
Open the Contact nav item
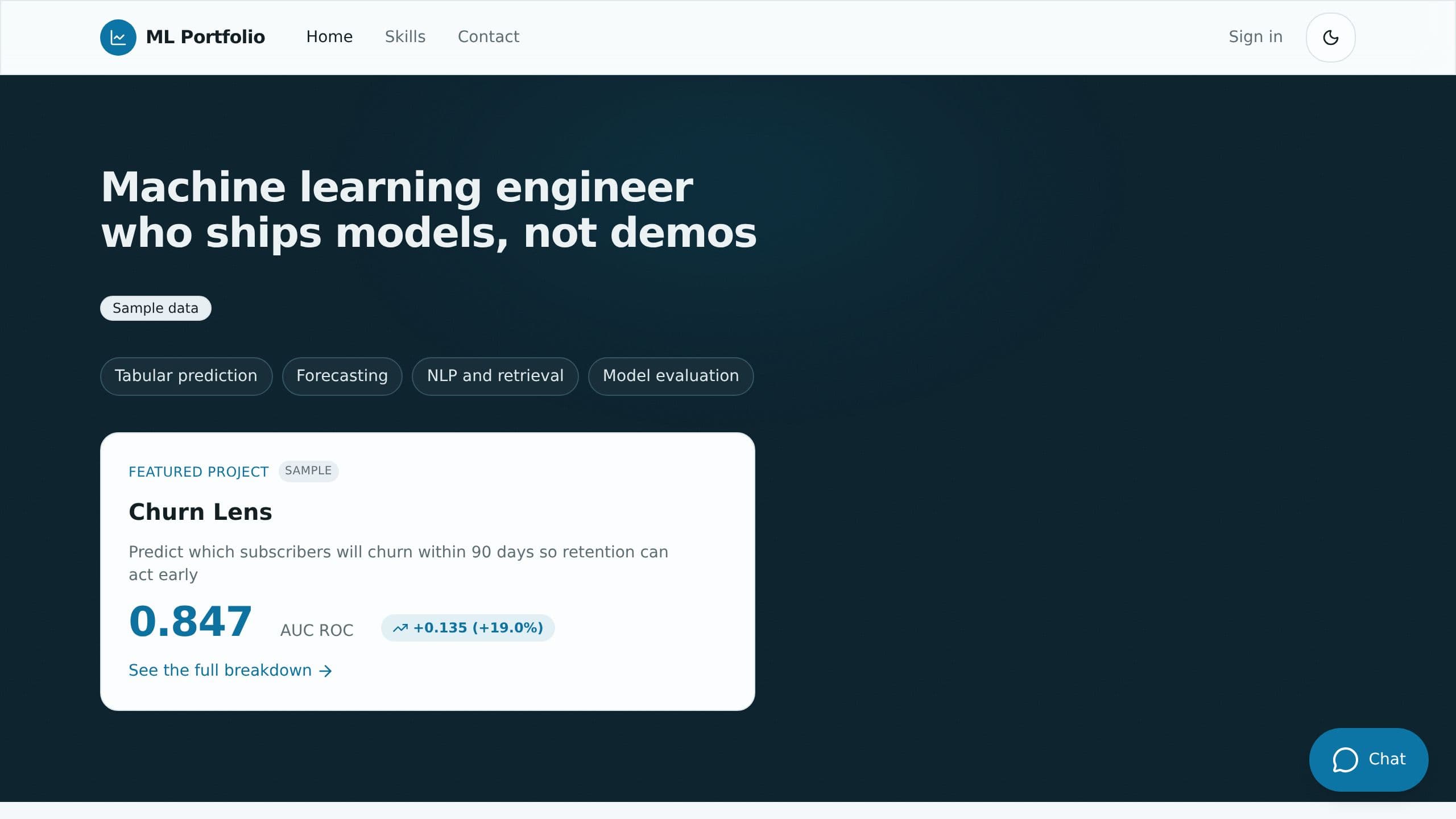click(489, 37)
